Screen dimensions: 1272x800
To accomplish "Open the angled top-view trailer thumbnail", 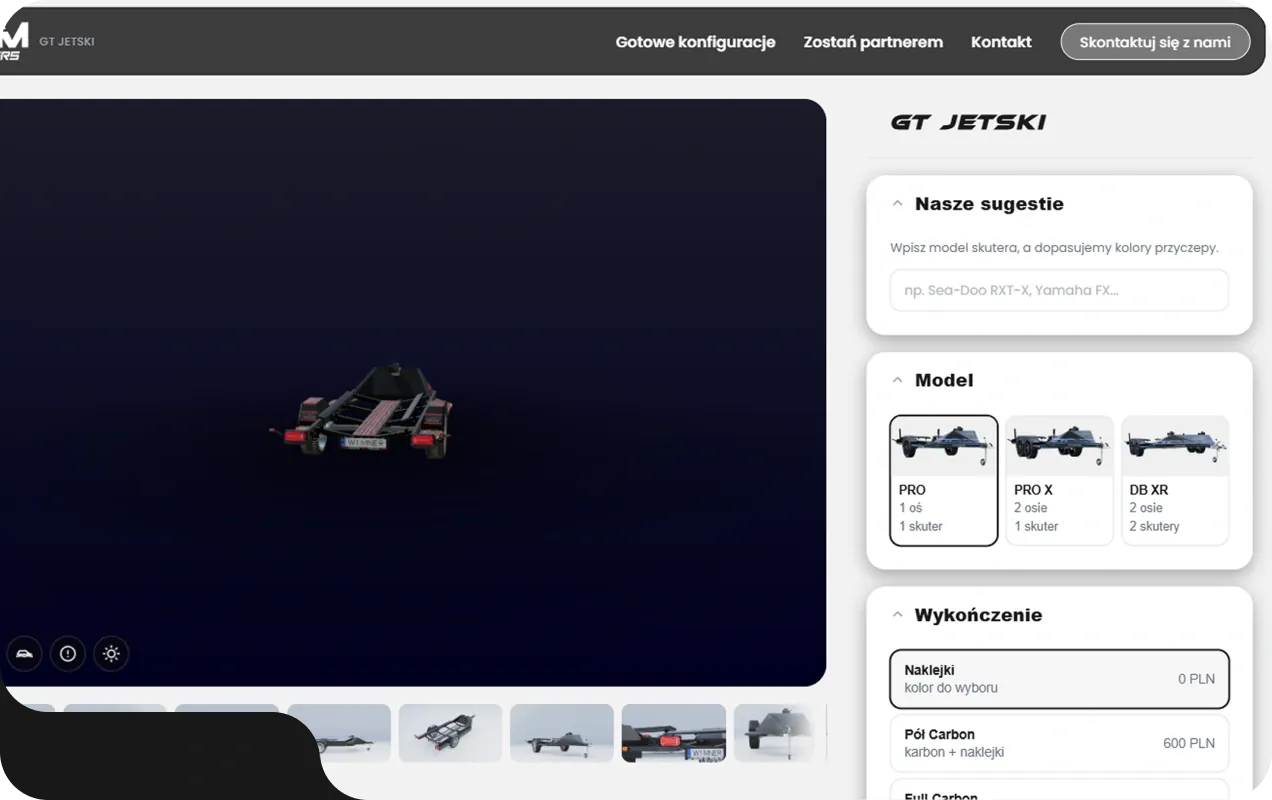I will tap(450, 733).
